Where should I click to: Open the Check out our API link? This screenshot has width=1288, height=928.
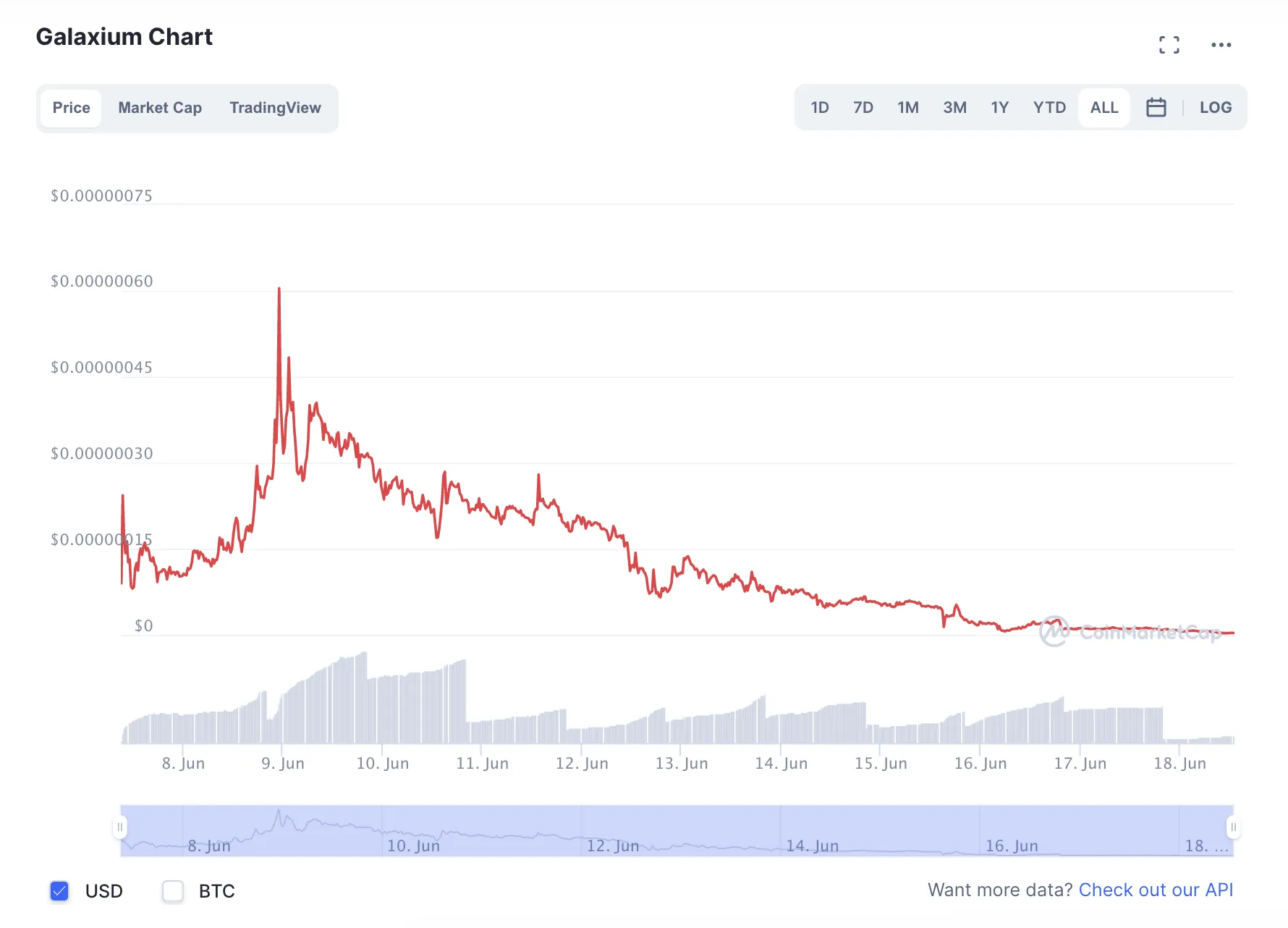point(1155,890)
